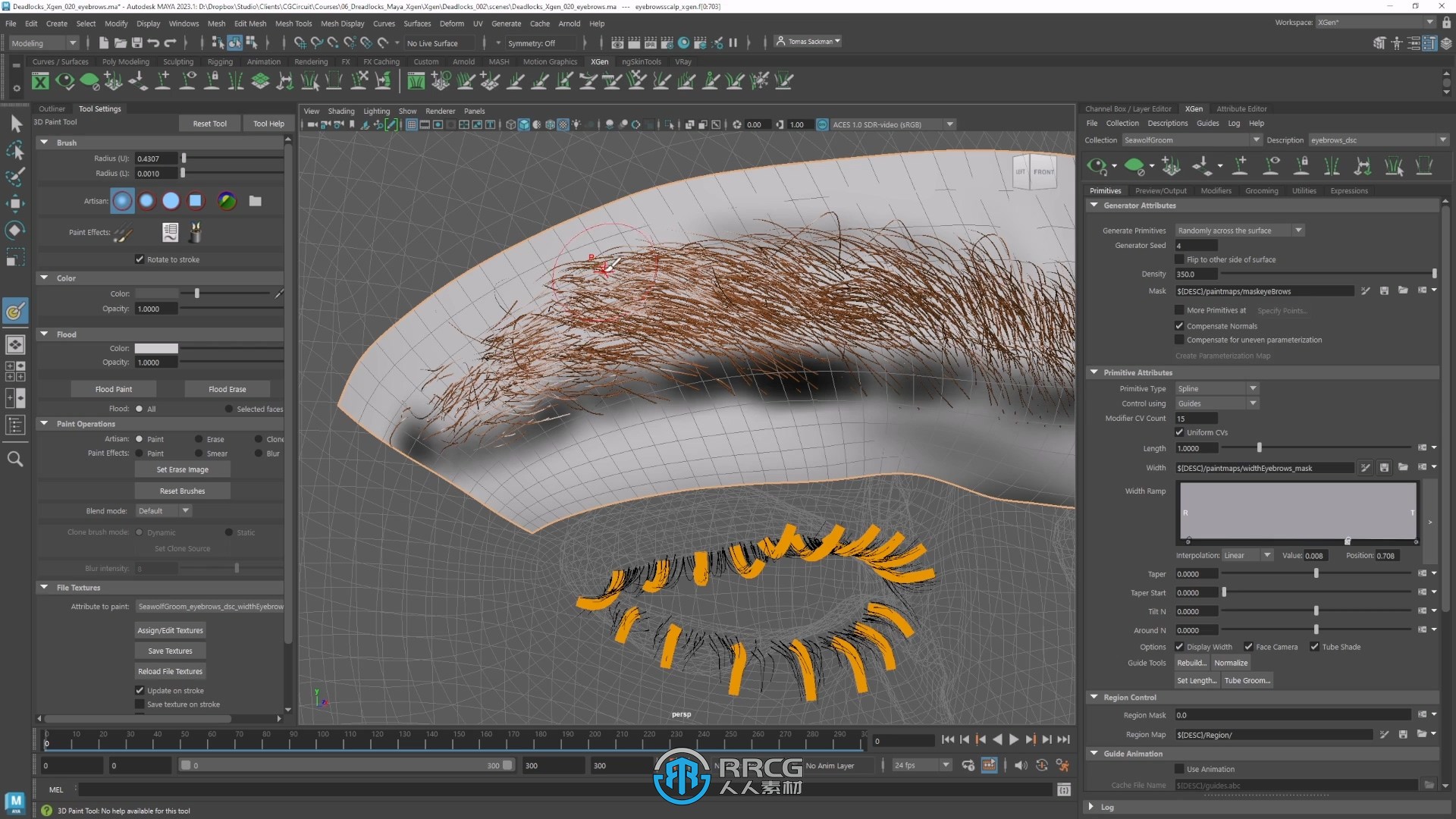Click the Undo icon in status line

click(x=153, y=43)
